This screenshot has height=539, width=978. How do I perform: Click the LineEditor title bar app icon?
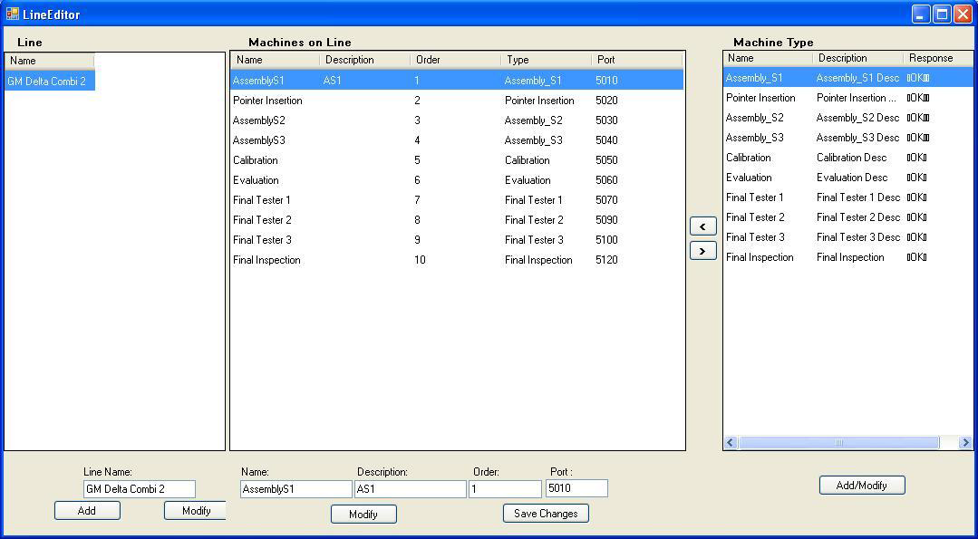[x=12, y=14]
